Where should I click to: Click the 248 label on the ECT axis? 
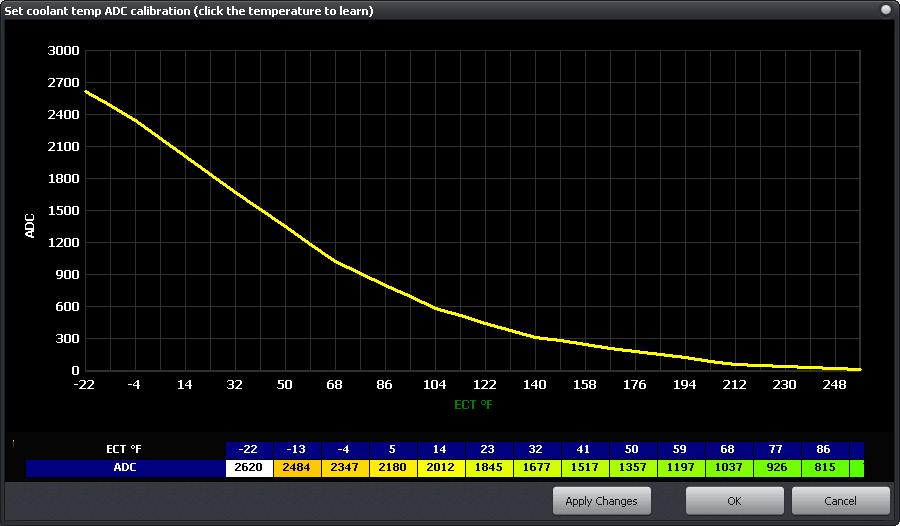pyautogui.click(x=834, y=385)
